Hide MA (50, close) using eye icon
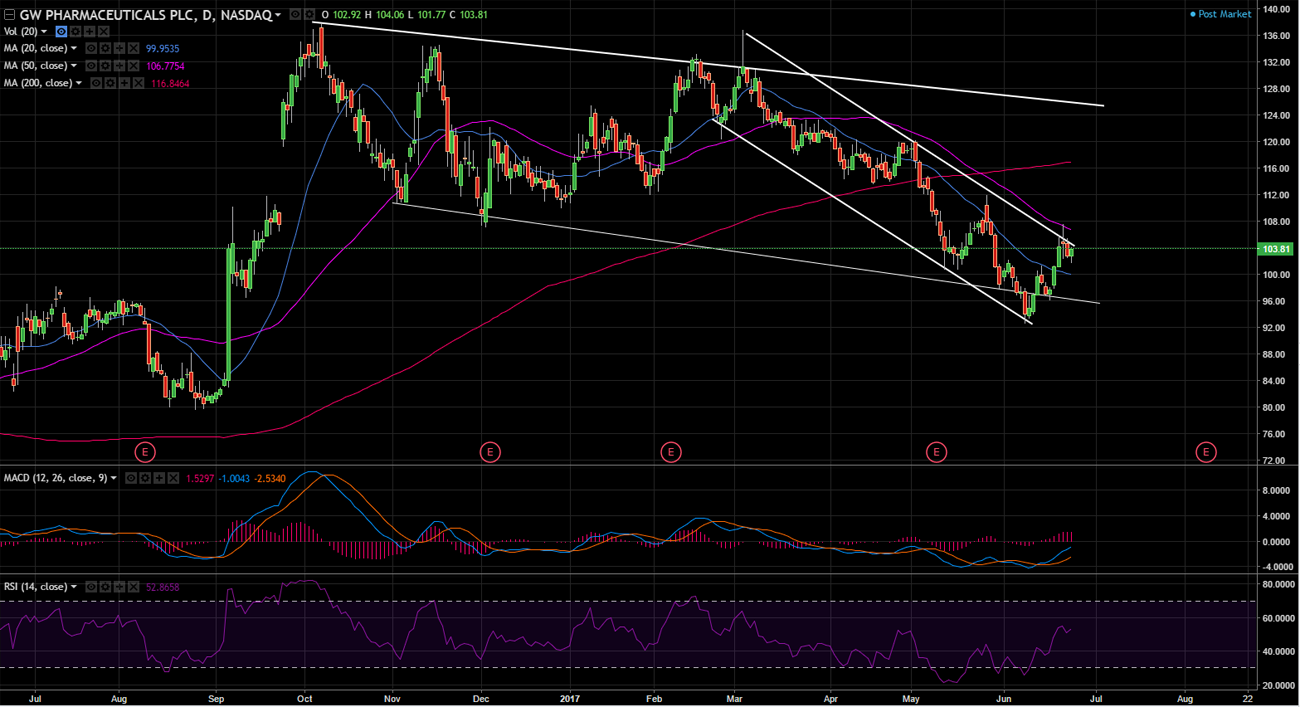Screen dimensions: 1300x707 tap(91, 65)
